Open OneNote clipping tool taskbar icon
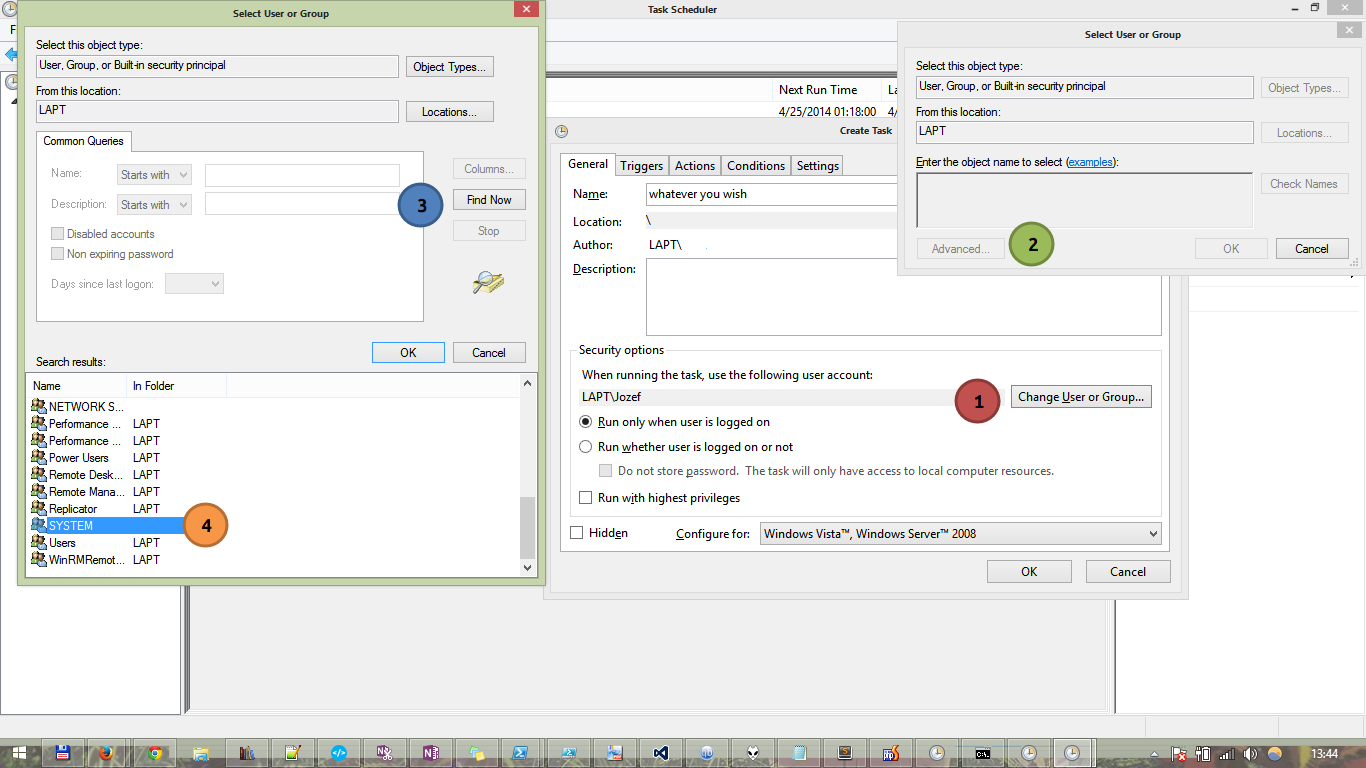This screenshot has height=768, width=1366. click(x=385, y=753)
